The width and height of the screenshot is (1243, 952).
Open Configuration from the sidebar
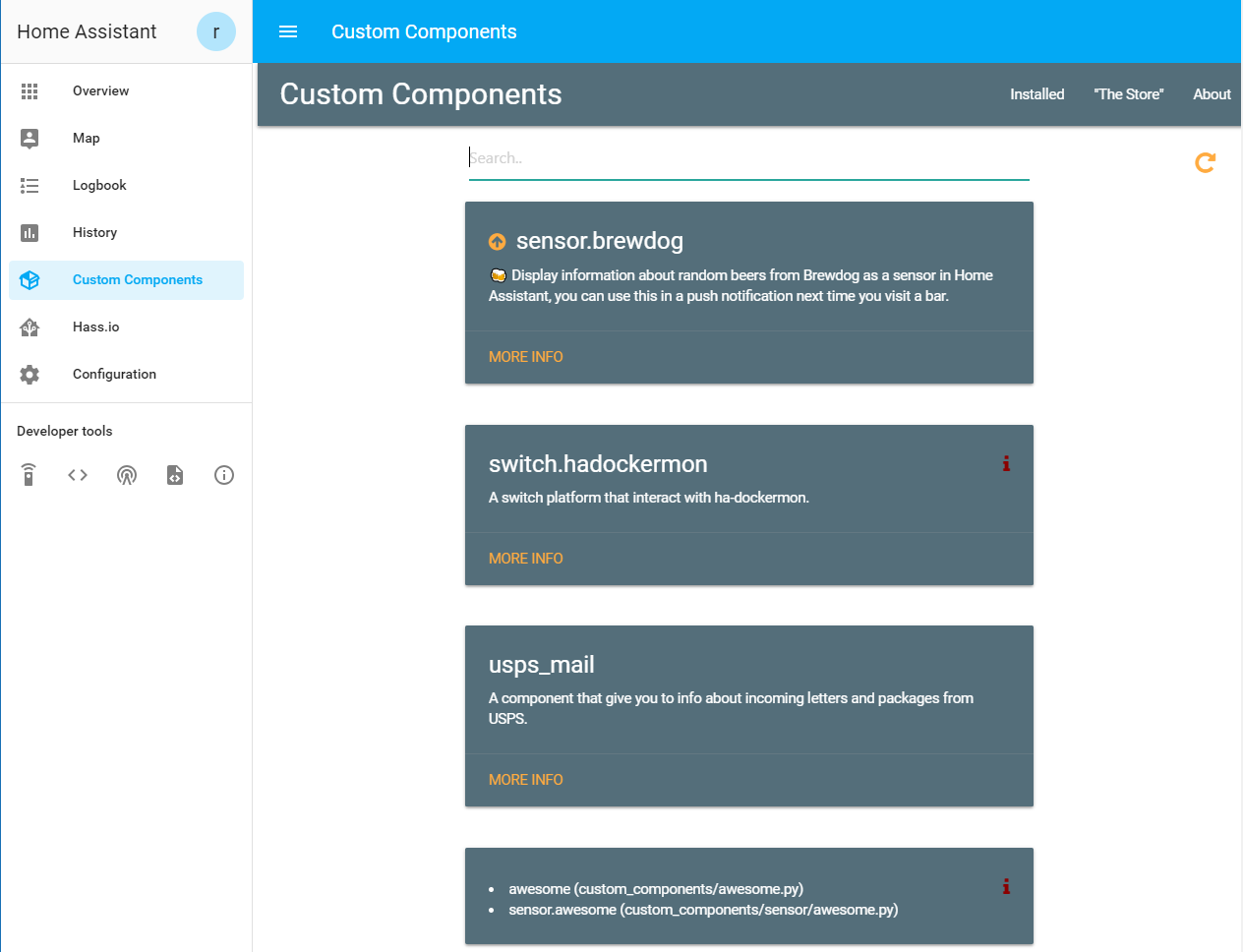point(126,375)
